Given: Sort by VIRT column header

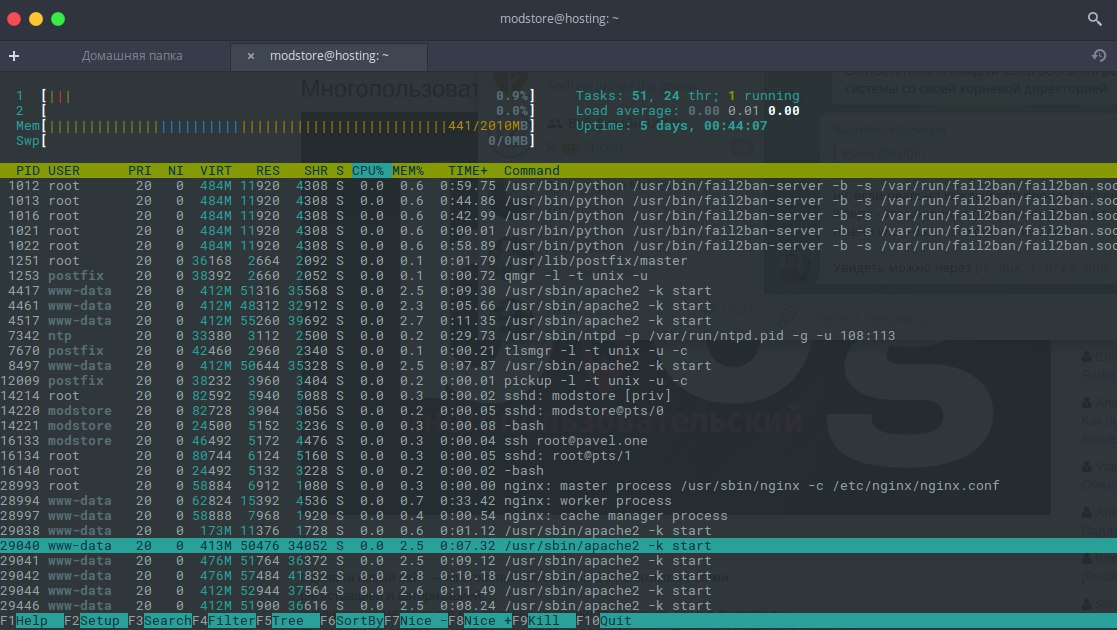Looking at the screenshot, I should click(x=215, y=171).
